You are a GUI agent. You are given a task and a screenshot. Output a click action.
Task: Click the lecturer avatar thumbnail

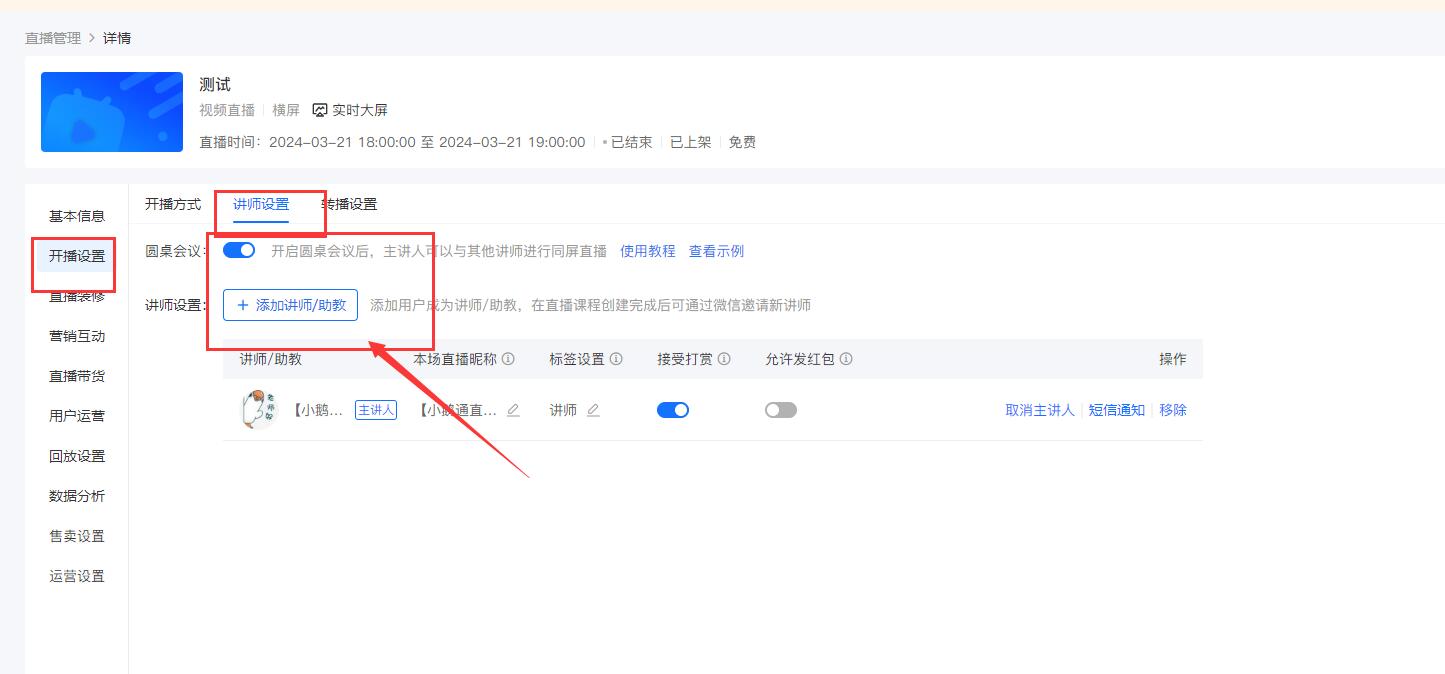click(256, 409)
